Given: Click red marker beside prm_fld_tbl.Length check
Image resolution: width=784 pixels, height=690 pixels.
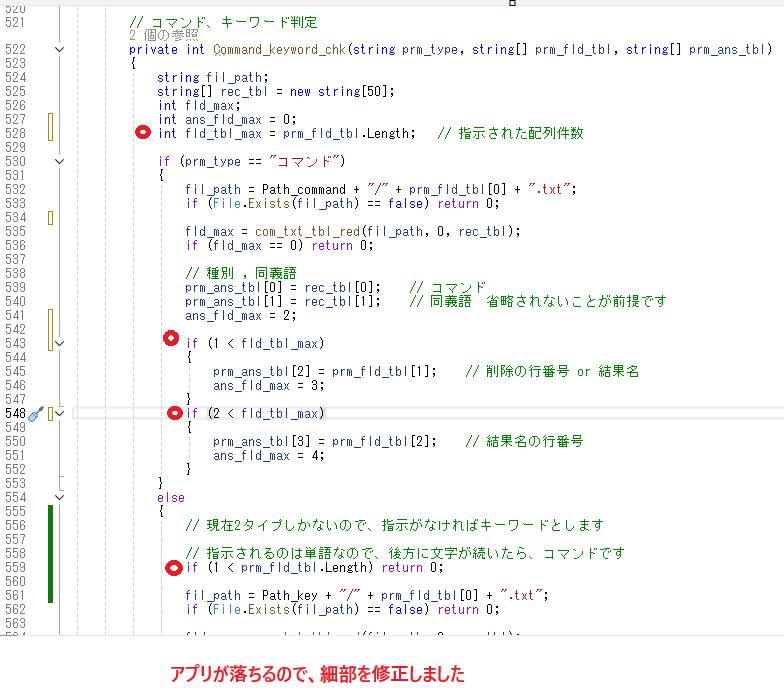Looking at the screenshot, I should pyautogui.click(x=172, y=568).
